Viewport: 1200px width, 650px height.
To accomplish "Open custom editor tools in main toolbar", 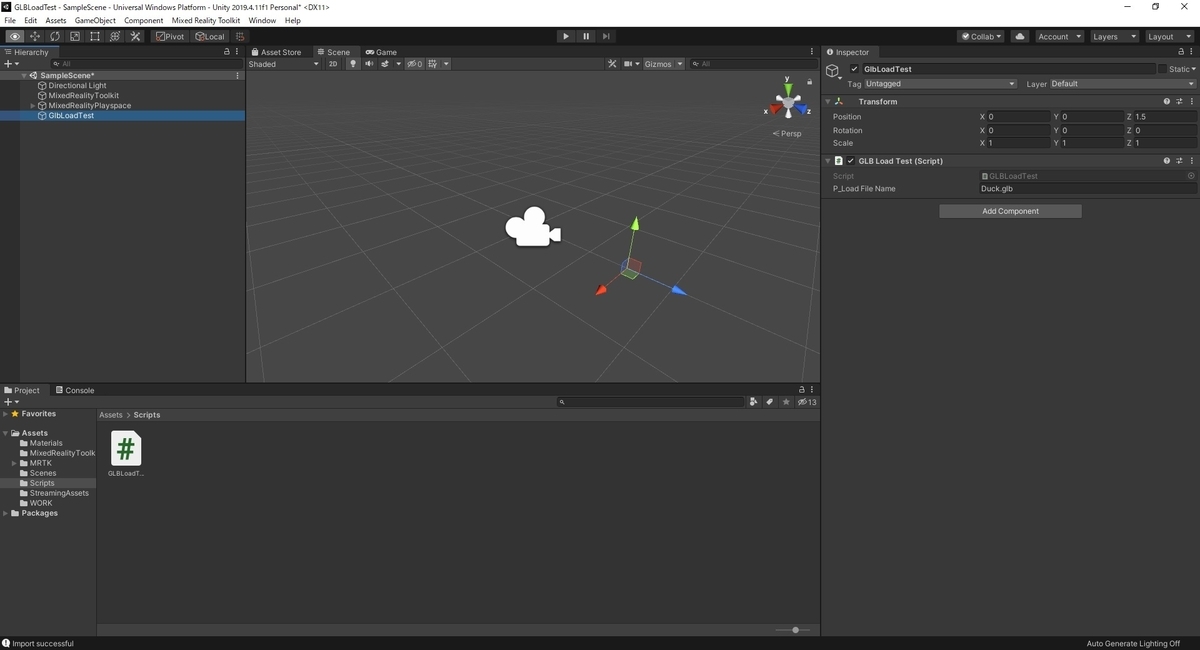I will click(136, 37).
